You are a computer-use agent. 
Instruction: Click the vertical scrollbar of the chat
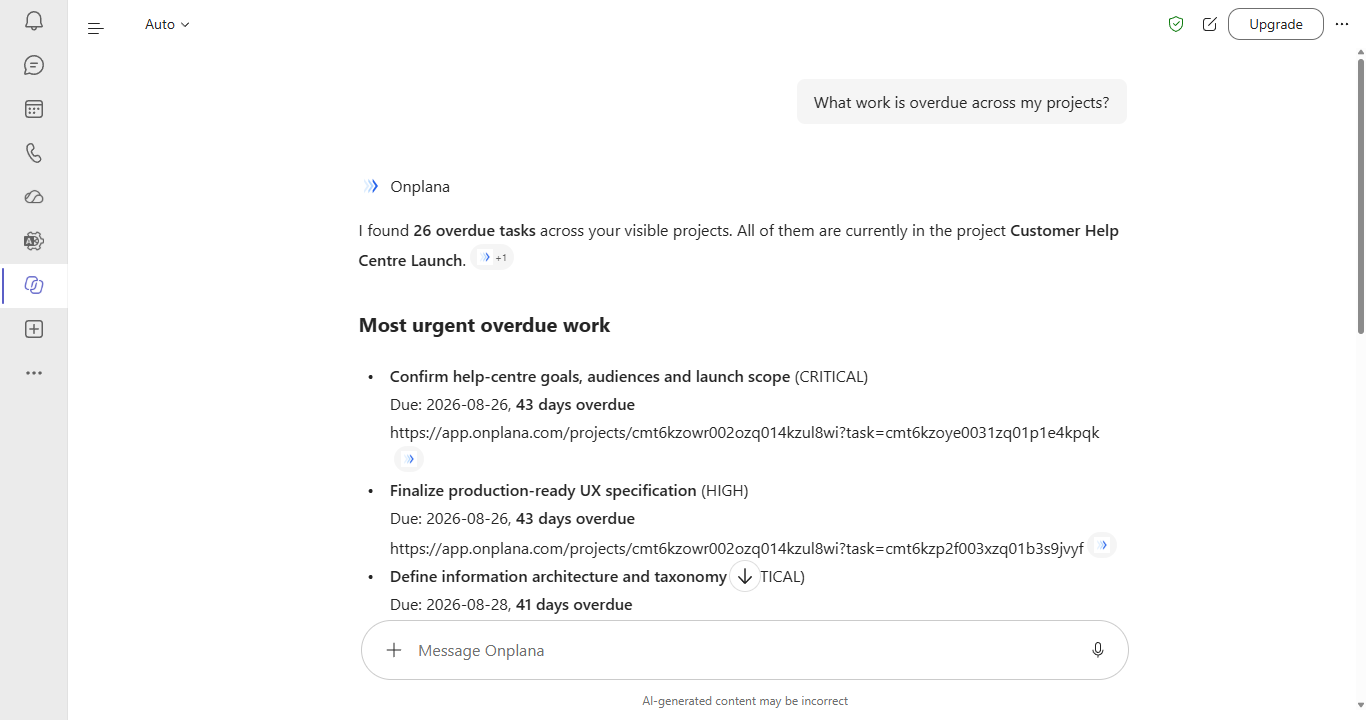click(x=1360, y=195)
